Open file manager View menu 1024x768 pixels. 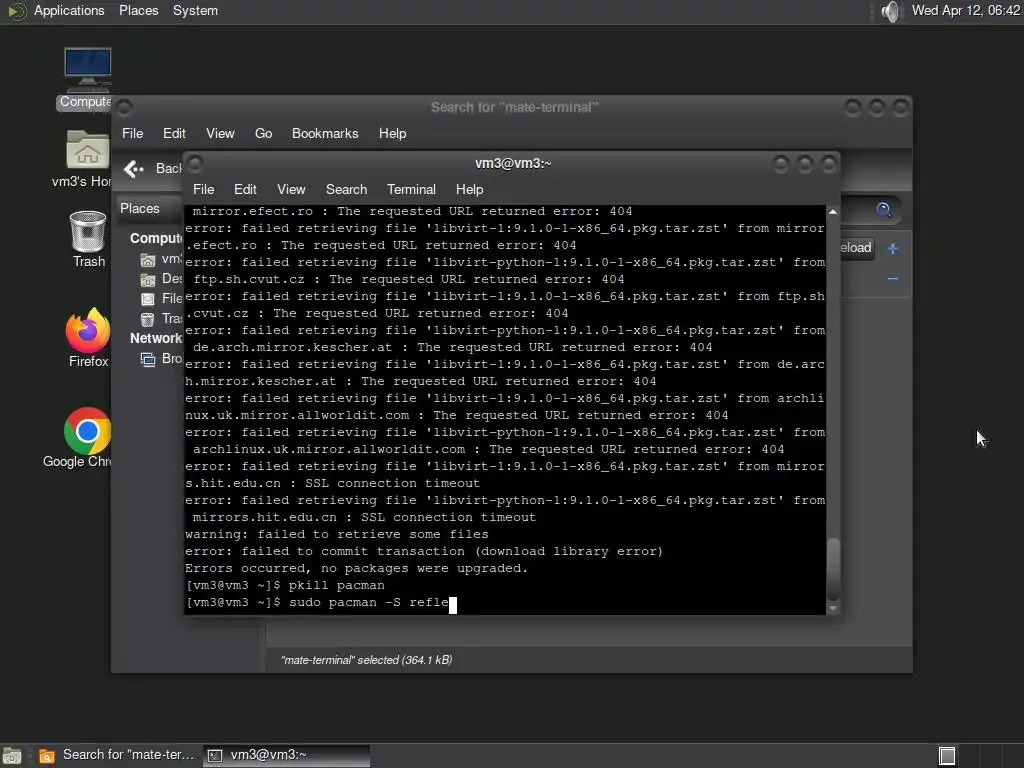[x=220, y=133]
